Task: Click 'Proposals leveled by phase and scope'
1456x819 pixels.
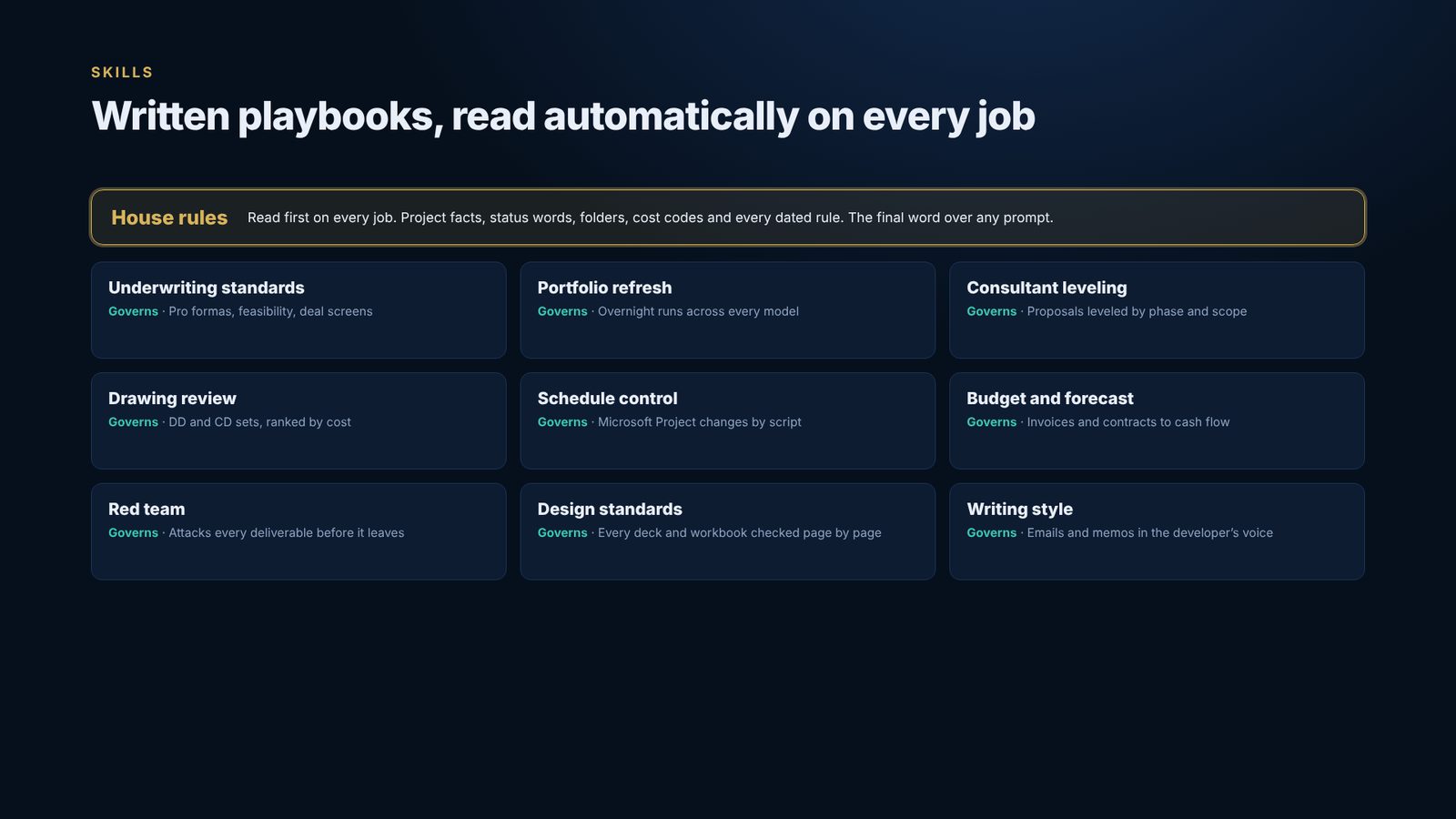Action: coord(1137,311)
